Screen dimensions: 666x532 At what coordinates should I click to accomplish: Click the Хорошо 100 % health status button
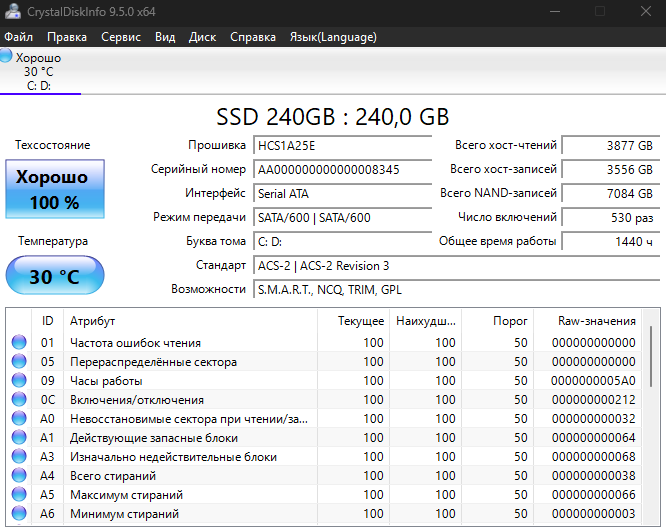coord(55,189)
